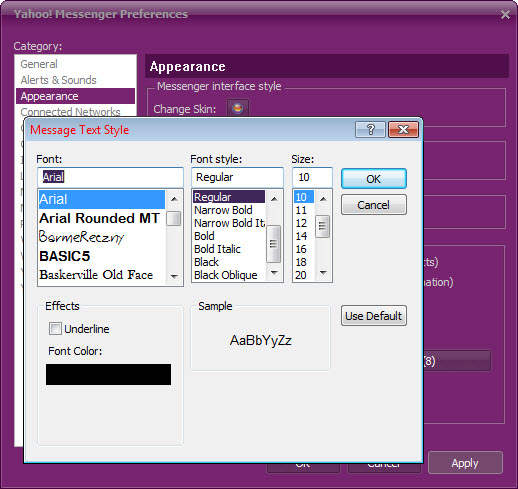Select size 12
The height and width of the screenshot is (489, 518).
304,223
